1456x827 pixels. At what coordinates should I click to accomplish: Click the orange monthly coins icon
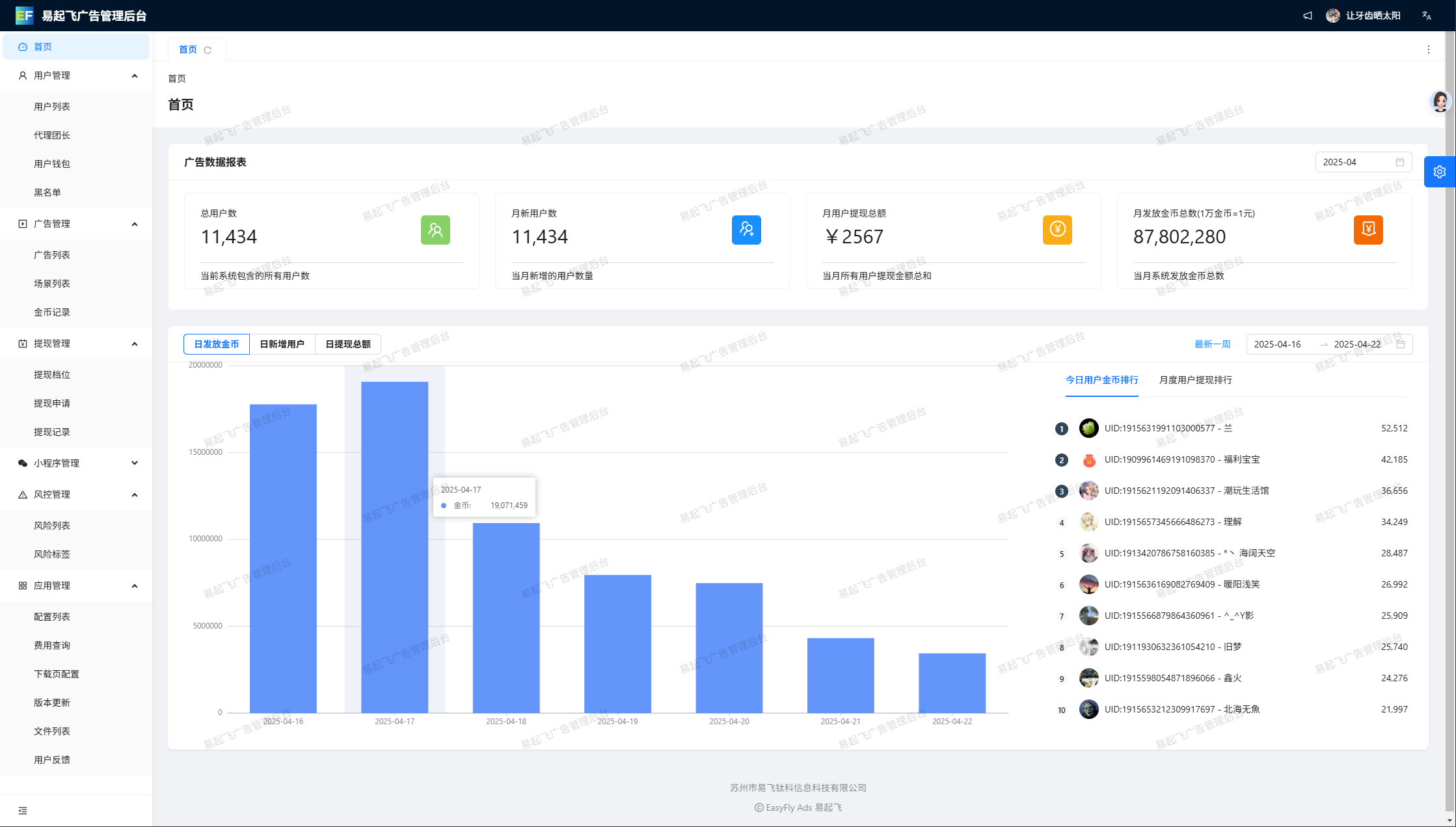(x=1368, y=230)
